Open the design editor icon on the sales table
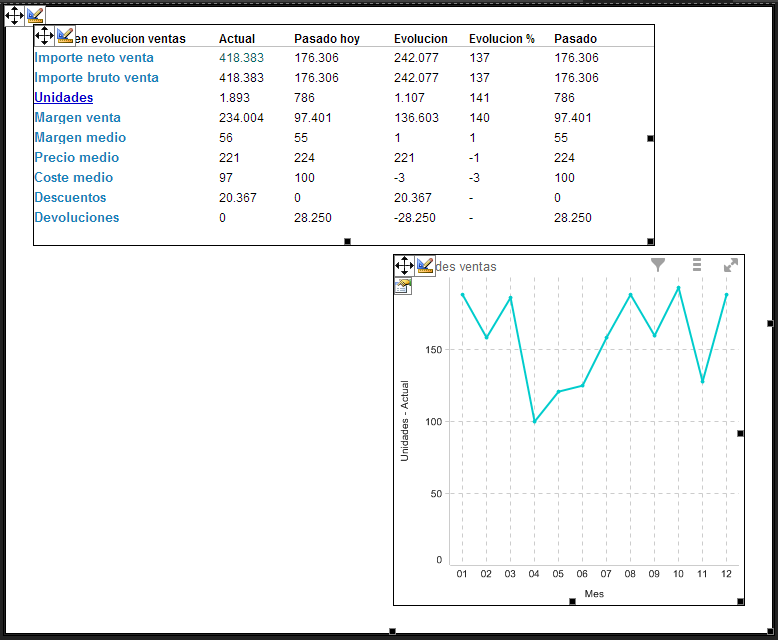 66,36
